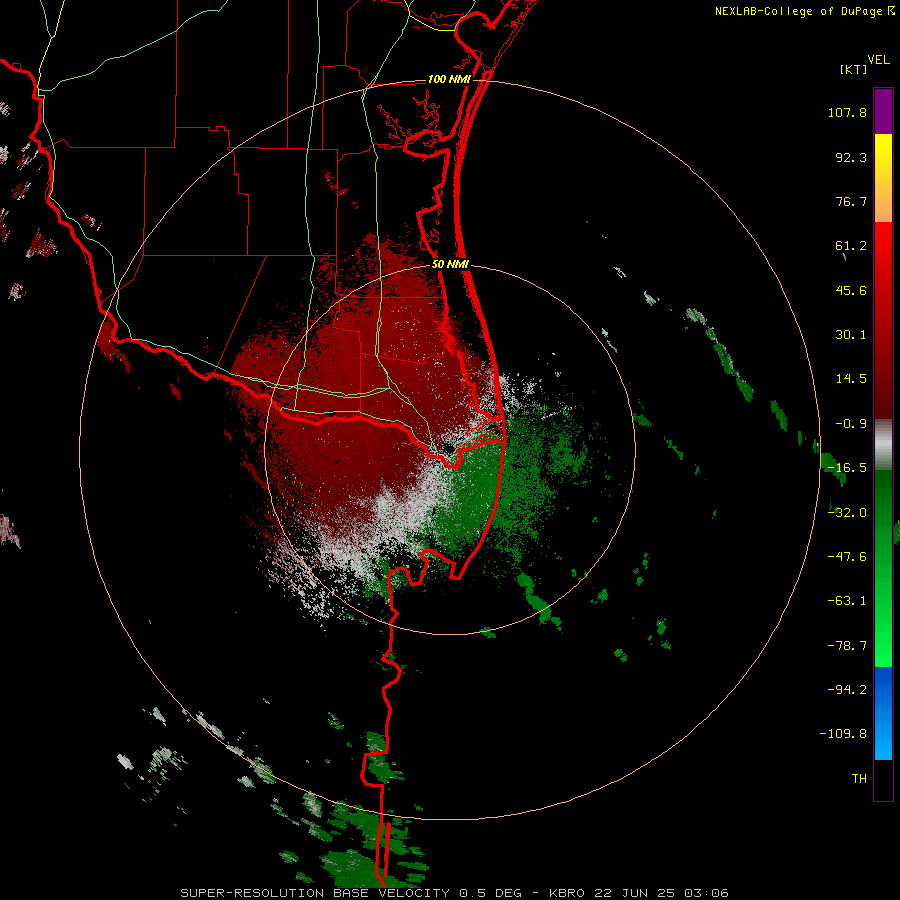Image resolution: width=900 pixels, height=900 pixels.
Task: Click the Super-Resolution Base Velocity caption
Action: (x=455, y=893)
